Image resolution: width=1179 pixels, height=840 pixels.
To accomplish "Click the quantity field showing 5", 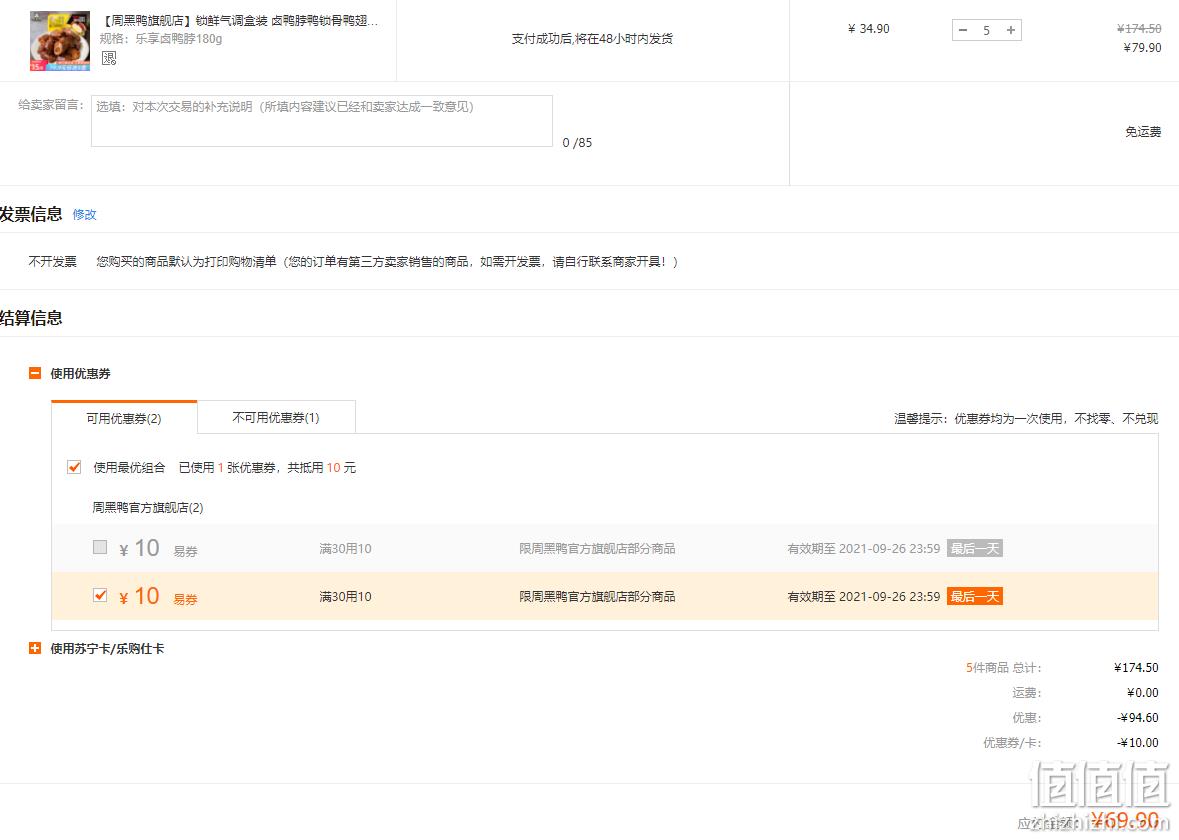I will click(987, 30).
